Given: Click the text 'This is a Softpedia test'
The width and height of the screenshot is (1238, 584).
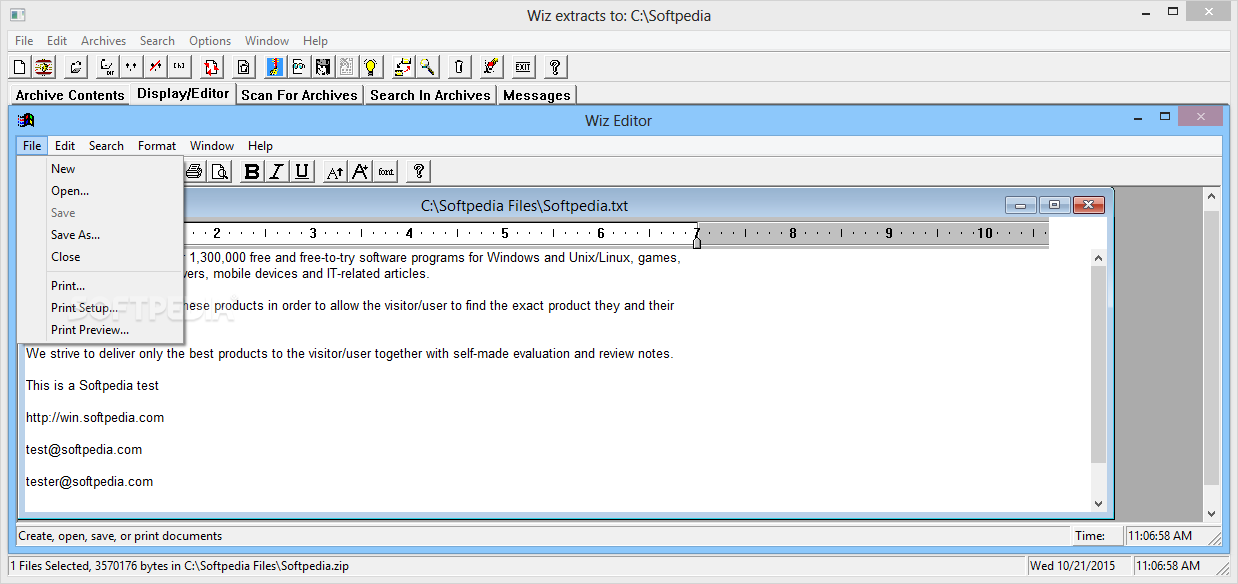Looking at the screenshot, I should coord(92,385).
